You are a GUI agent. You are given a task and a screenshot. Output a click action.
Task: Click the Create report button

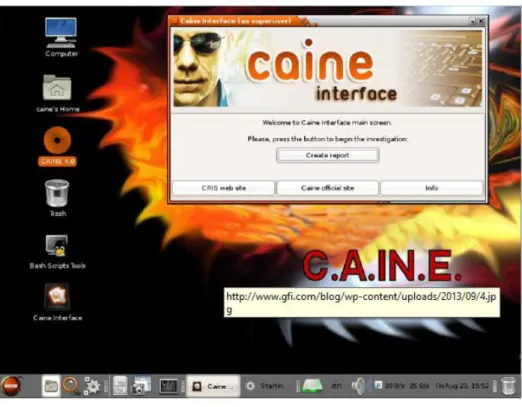tap(328, 155)
